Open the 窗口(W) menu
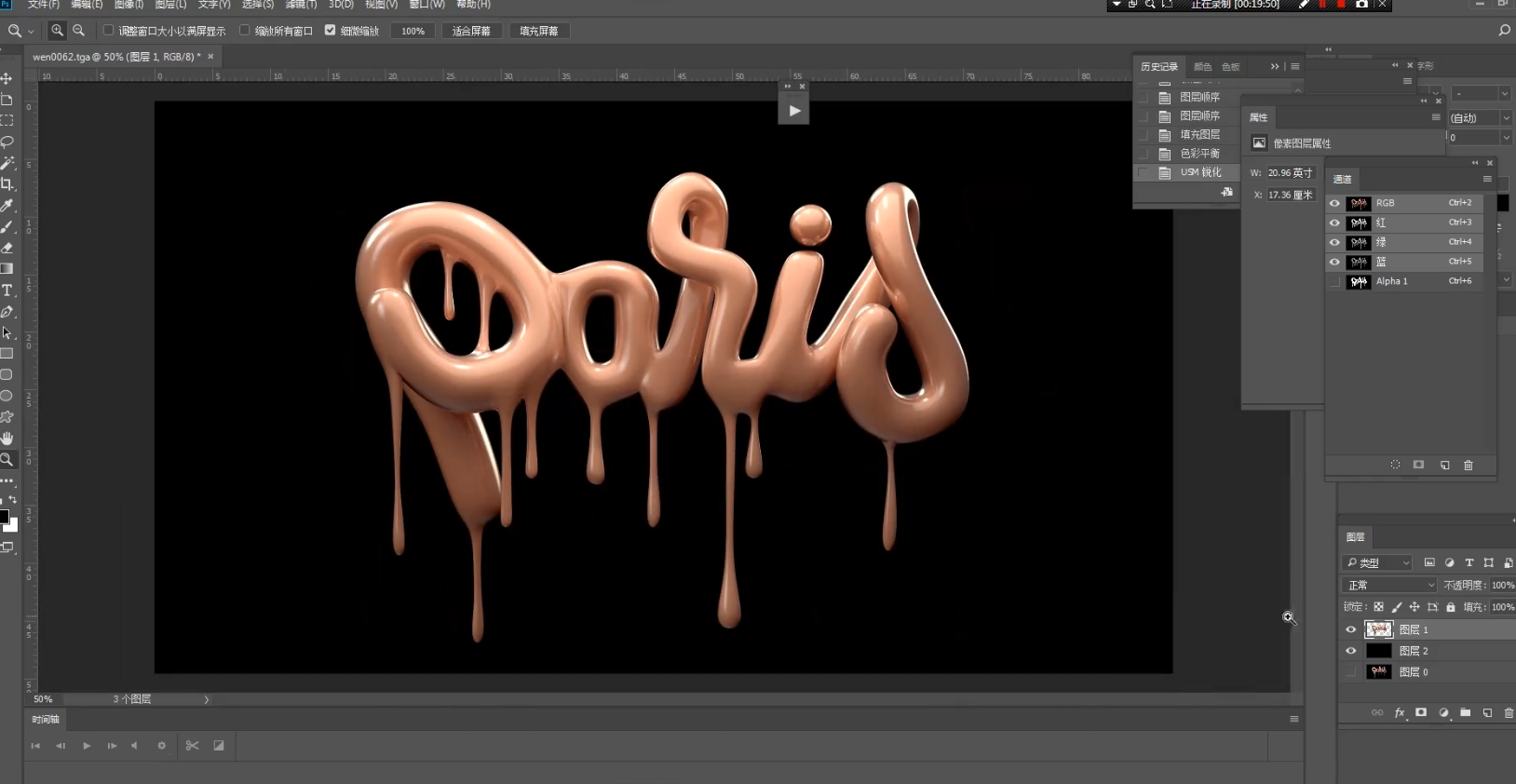Image resolution: width=1516 pixels, height=784 pixels. click(x=427, y=5)
